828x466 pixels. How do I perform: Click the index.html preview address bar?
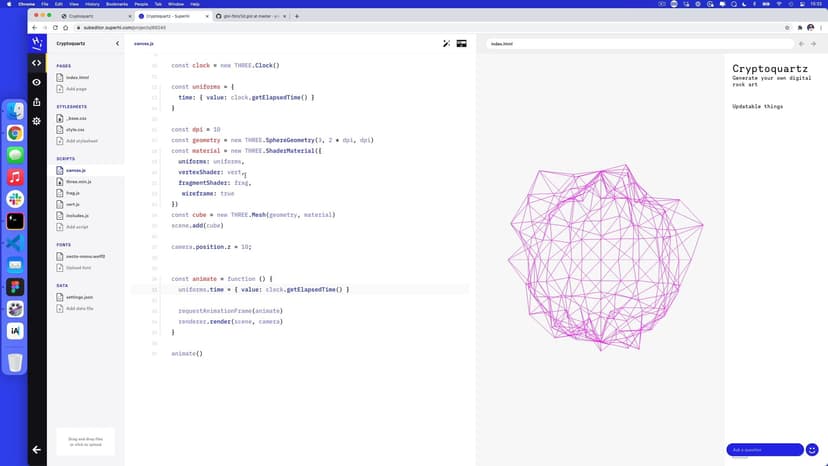(640, 44)
